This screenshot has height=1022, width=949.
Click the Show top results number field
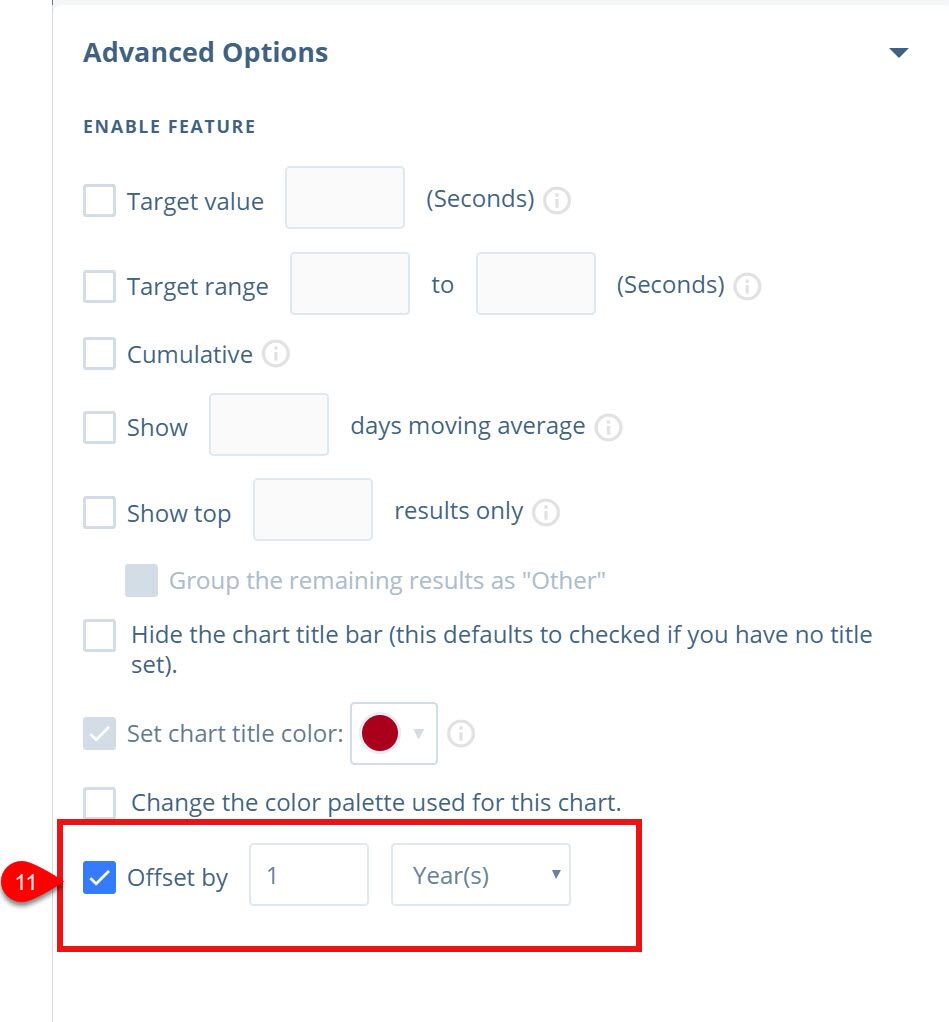click(x=313, y=510)
